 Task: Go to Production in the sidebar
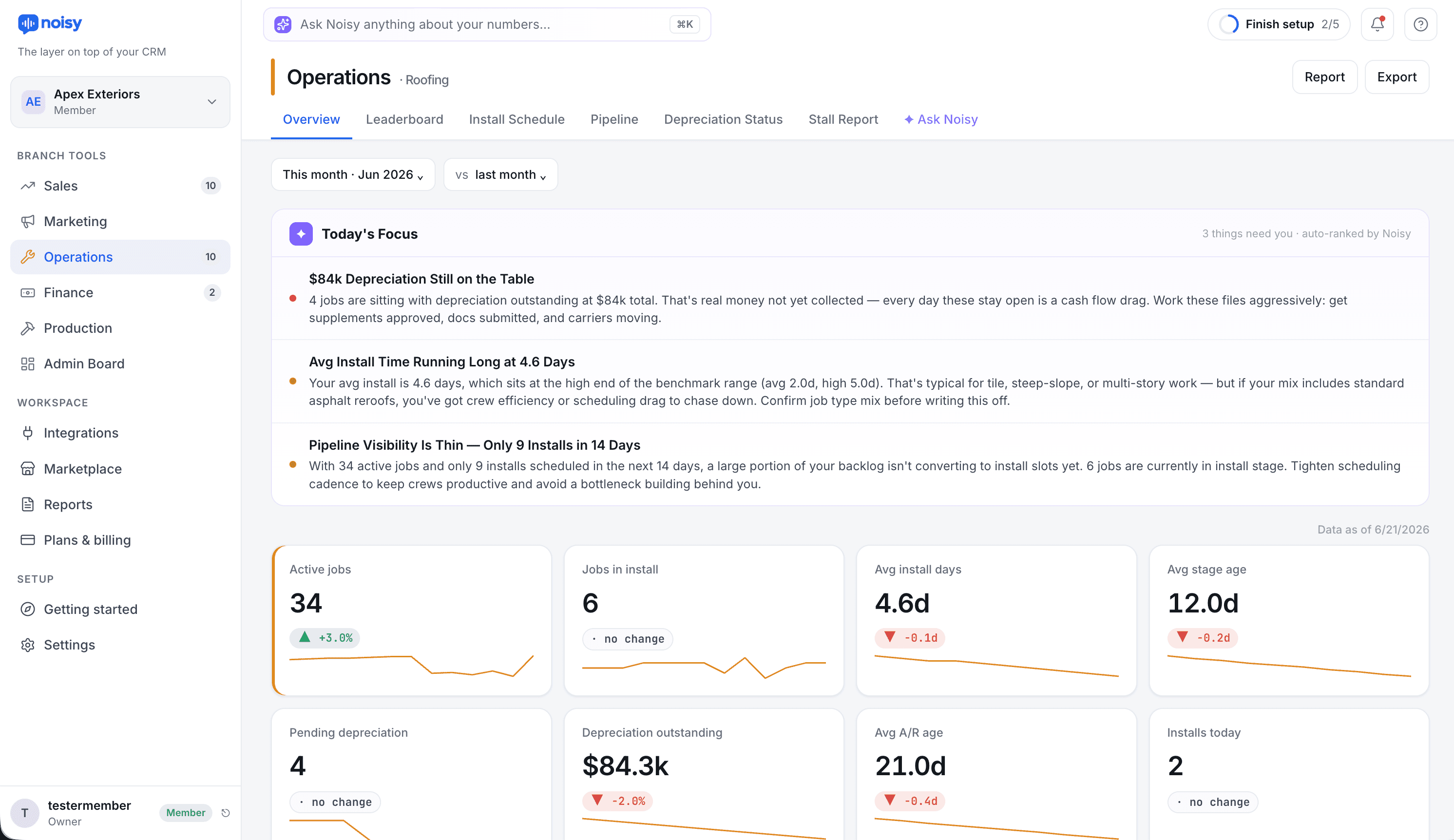pyautogui.click(x=120, y=328)
